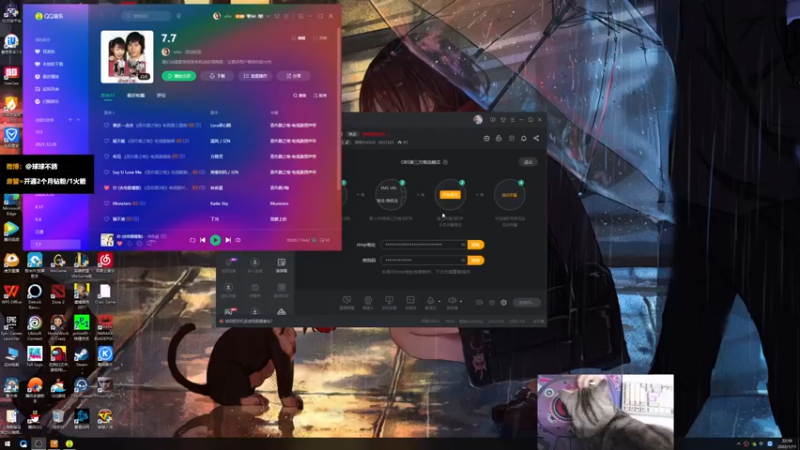Click song title Say U Love Me

click(x=127, y=172)
